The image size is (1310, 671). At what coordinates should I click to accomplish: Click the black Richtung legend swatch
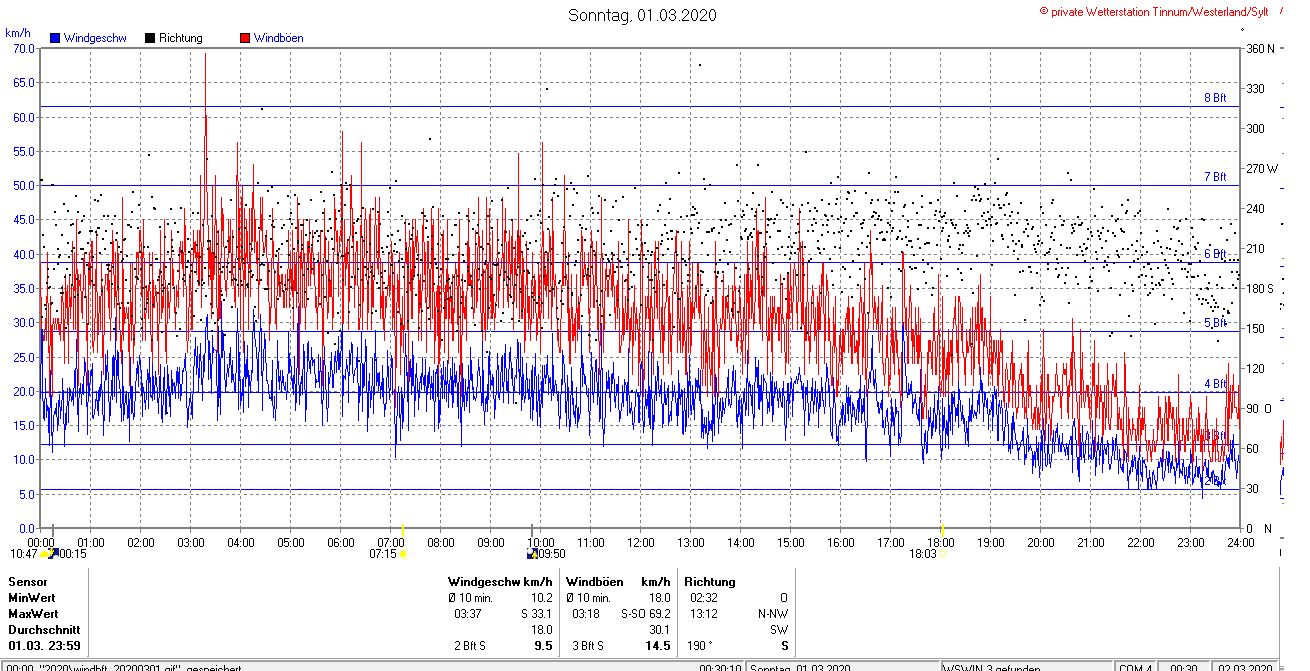[150, 38]
